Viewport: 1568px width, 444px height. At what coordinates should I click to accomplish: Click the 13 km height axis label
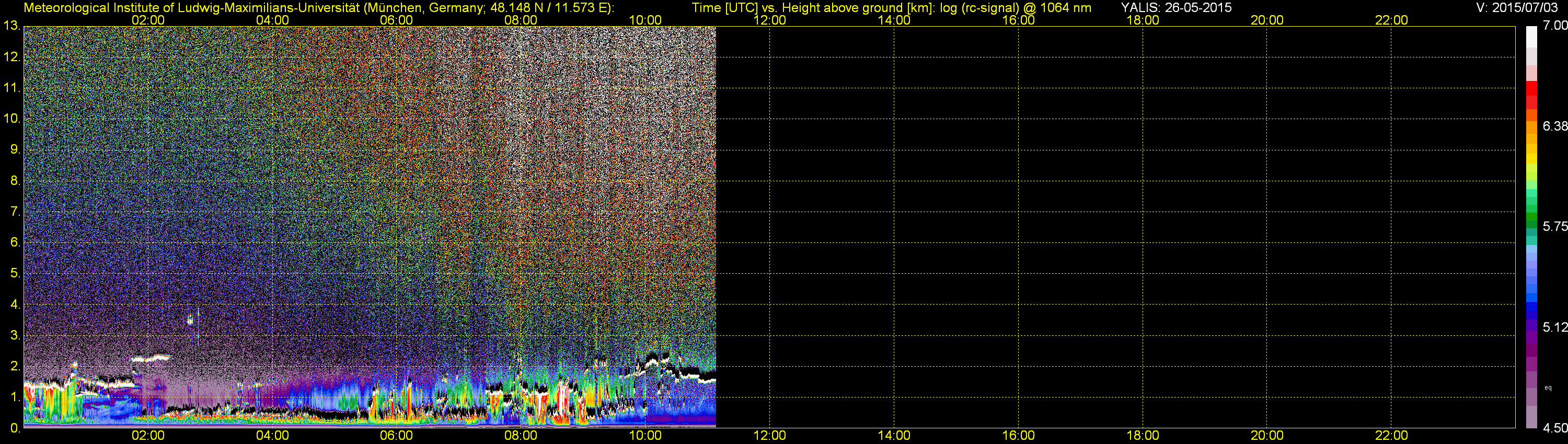11,26
